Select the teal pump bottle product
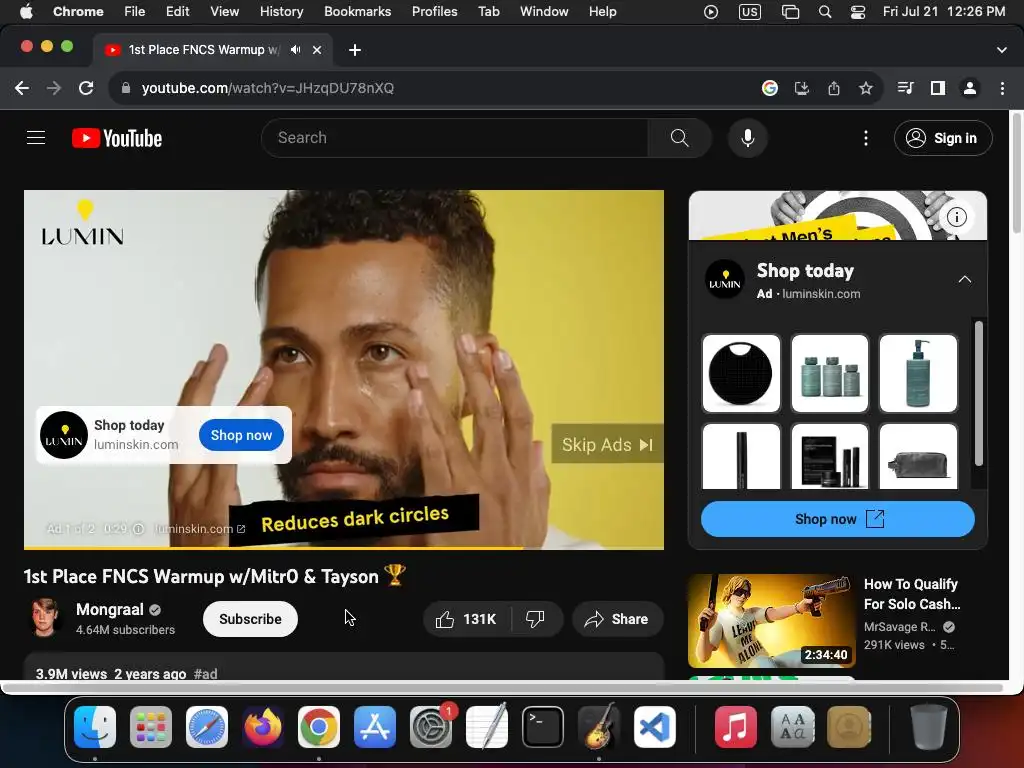Viewport: 1024px width, 768px height. coord(918,373)
